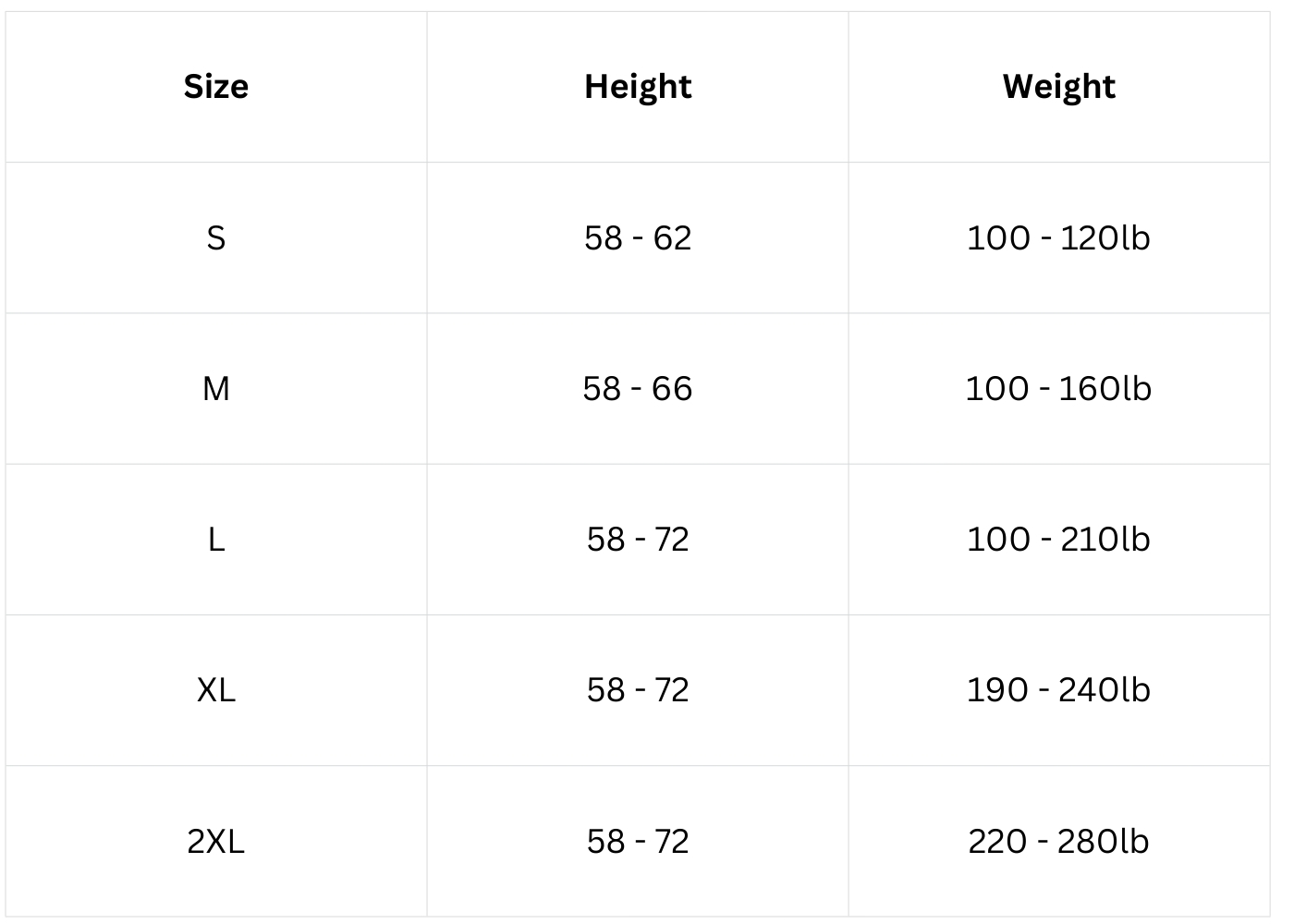Click height cell in the XL row
This screenshot has height=924, width=1294.
[x=638, y=690]
